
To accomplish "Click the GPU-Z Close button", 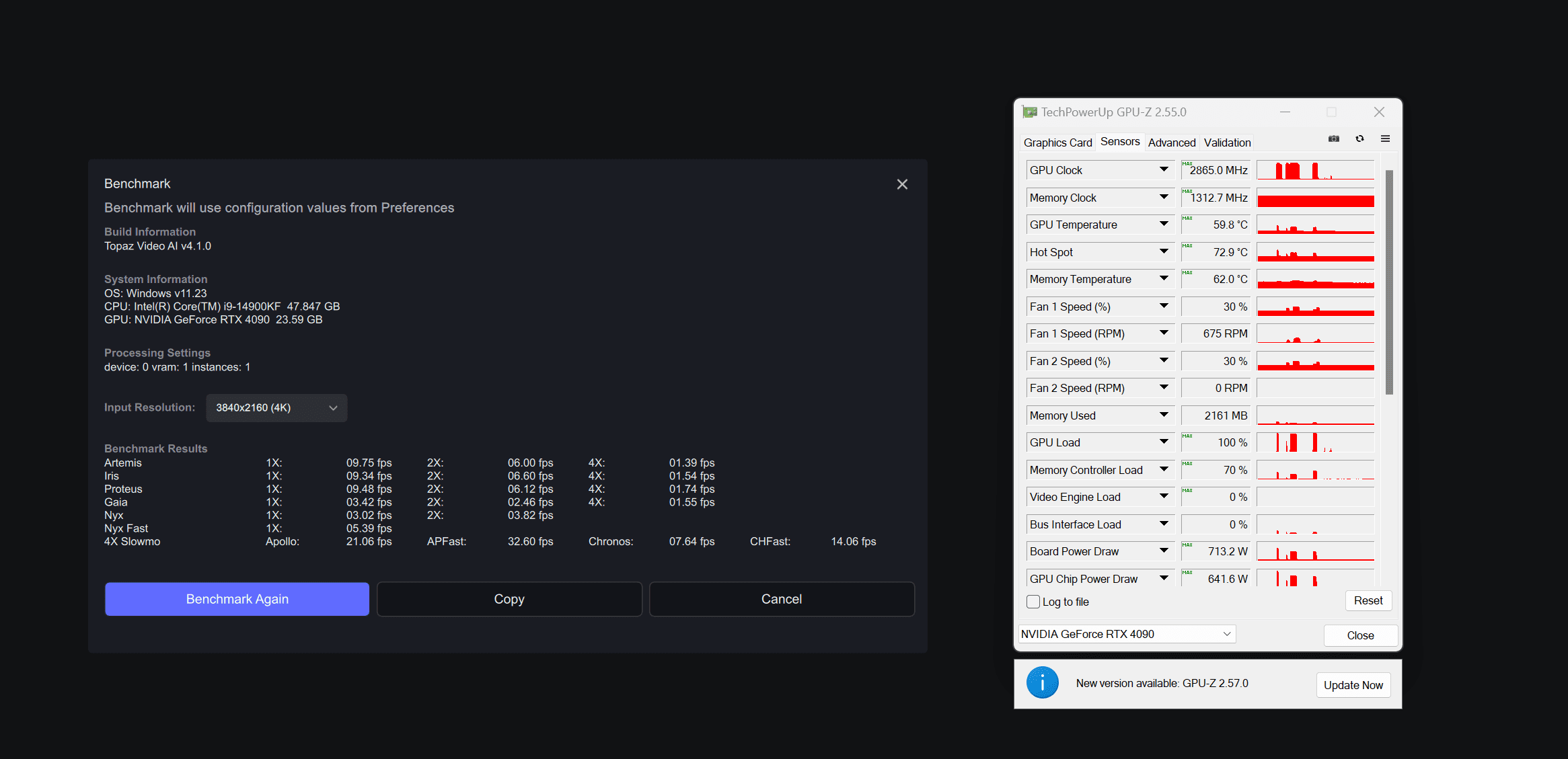I will tap(1360, 635).
